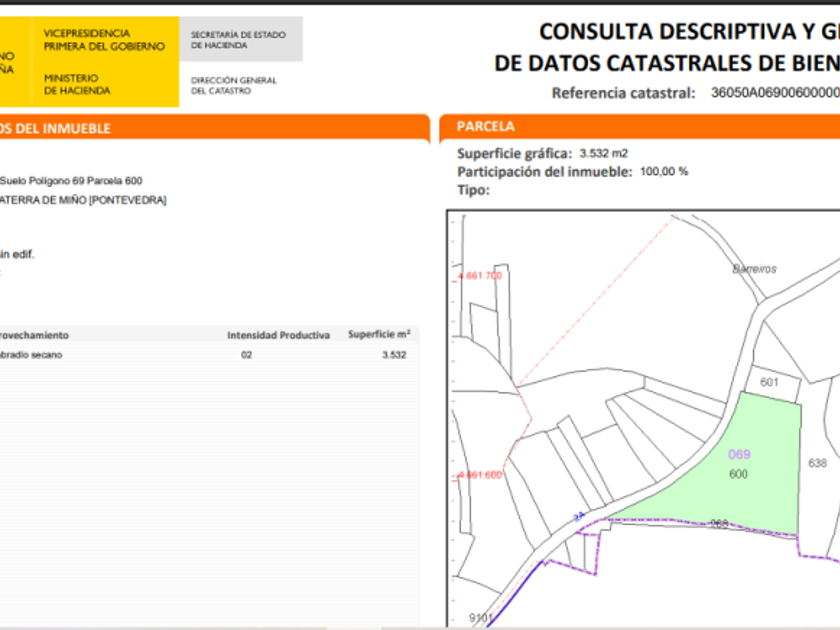The width and height of the screenshot is (840, 630).
Task: Click the 'Superficie gráfica:' label
Action: tap(514, 154)
